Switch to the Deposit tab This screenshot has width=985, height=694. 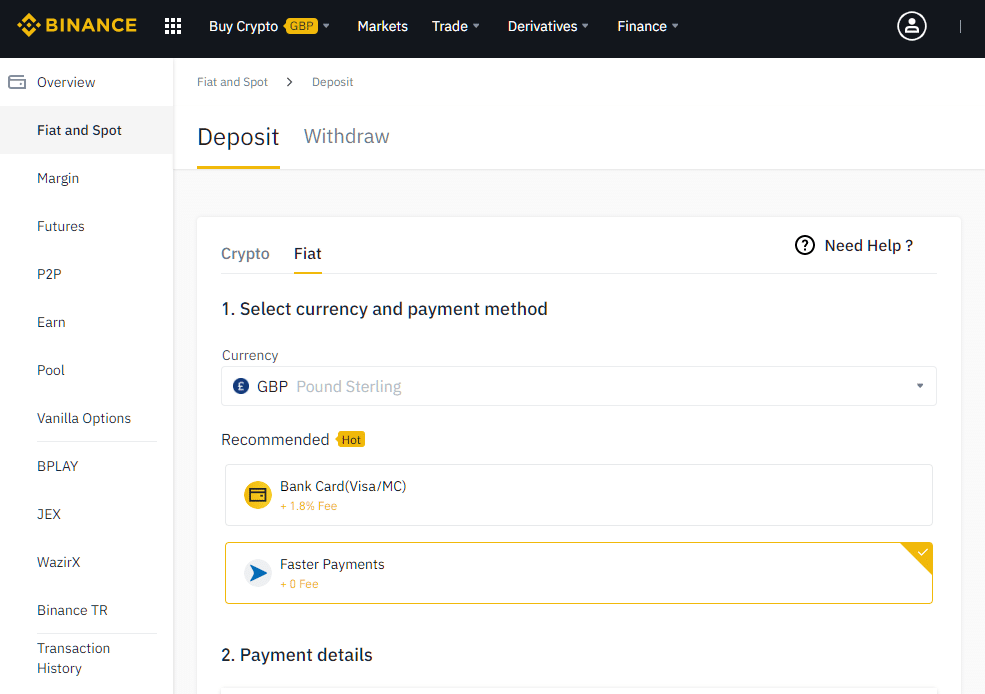(x=238, y=137)
